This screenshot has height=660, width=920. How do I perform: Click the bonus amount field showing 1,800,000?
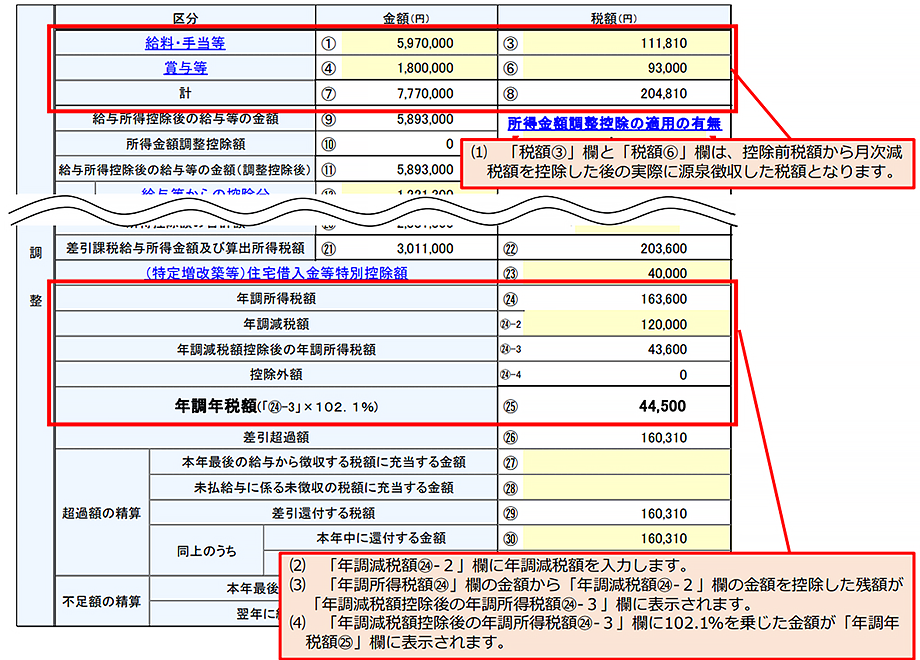(420, 69)
